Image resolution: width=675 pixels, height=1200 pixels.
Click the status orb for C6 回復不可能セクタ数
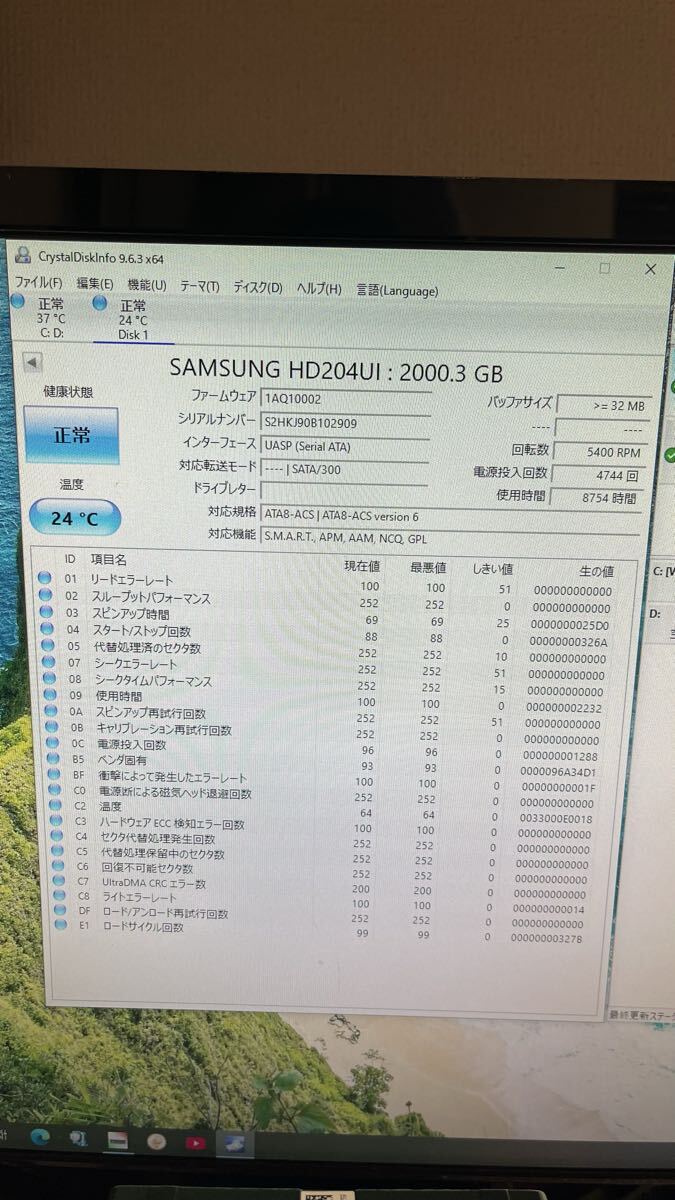(x=57, y=866)
